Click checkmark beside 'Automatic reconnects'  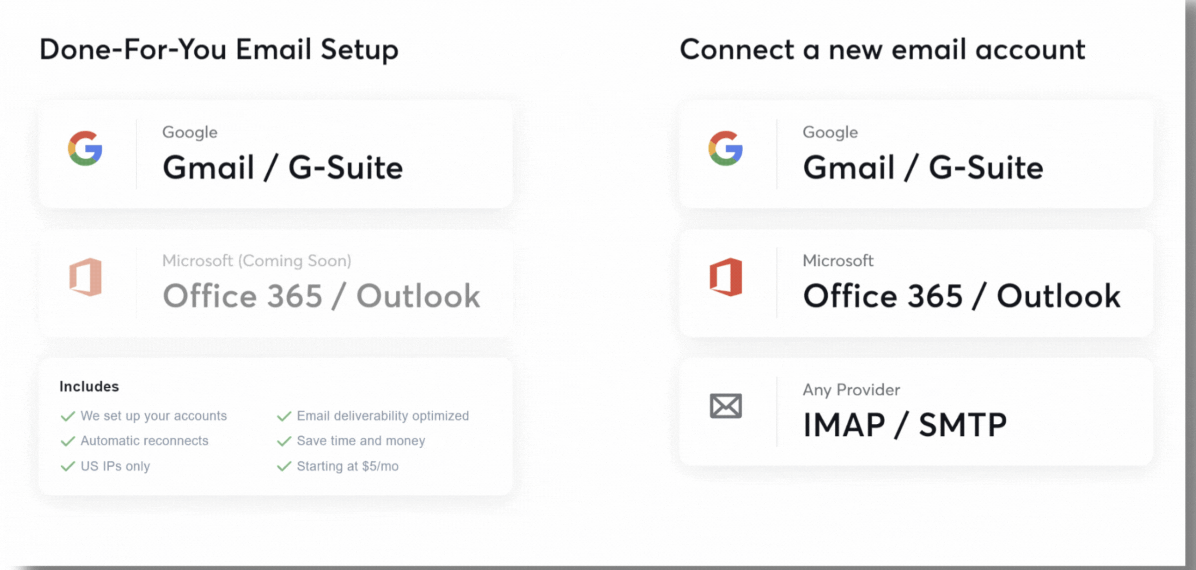(x=67, y=442)
